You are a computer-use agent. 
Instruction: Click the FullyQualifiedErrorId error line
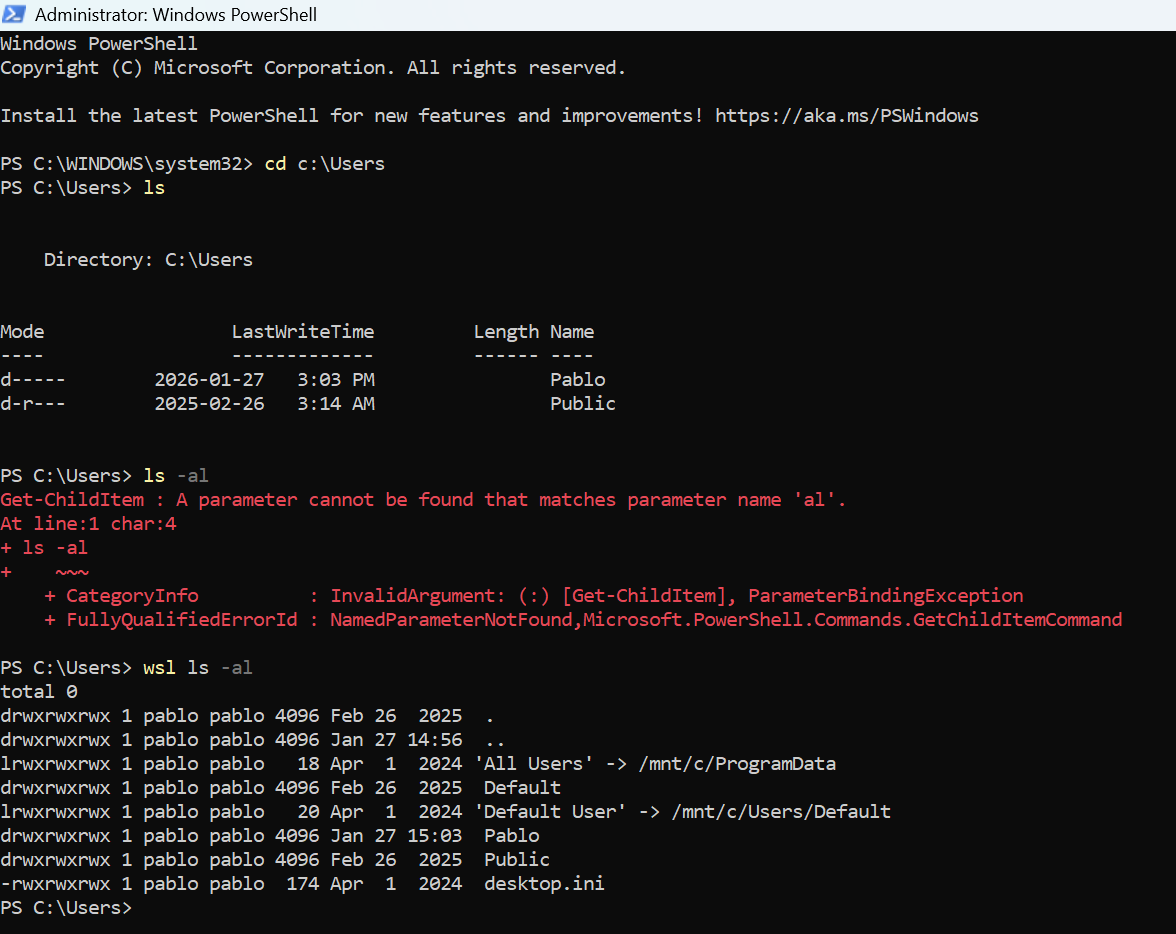[x=583, y=620]
